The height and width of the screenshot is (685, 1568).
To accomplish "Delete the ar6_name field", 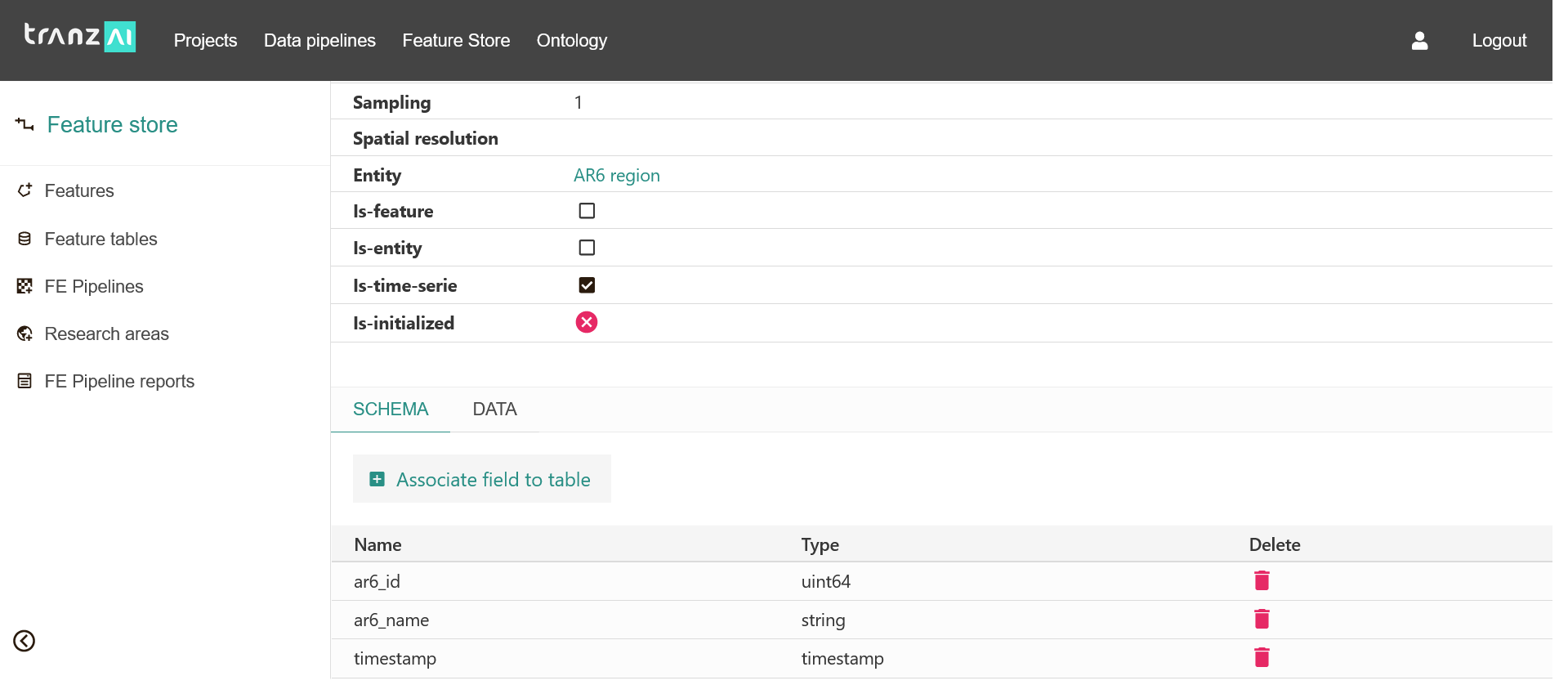I will [1262, 619].
